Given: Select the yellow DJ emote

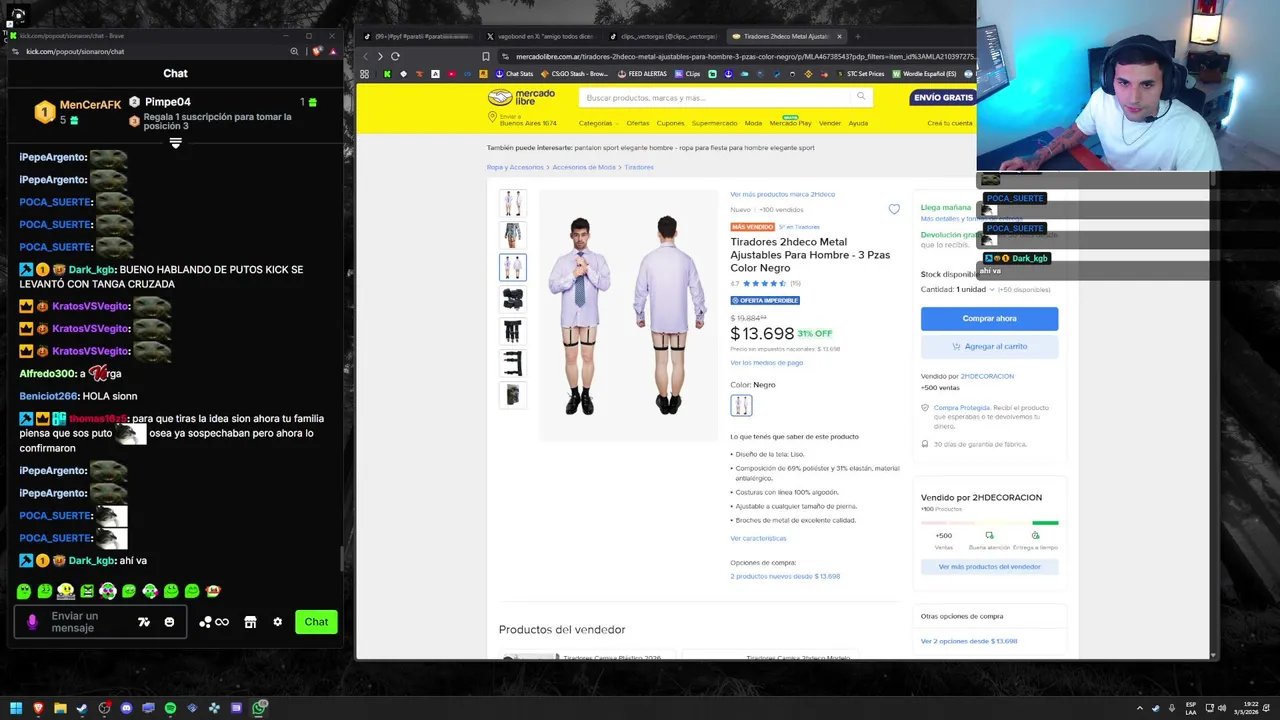Looking at the screenshot, I should pos(66,591).
